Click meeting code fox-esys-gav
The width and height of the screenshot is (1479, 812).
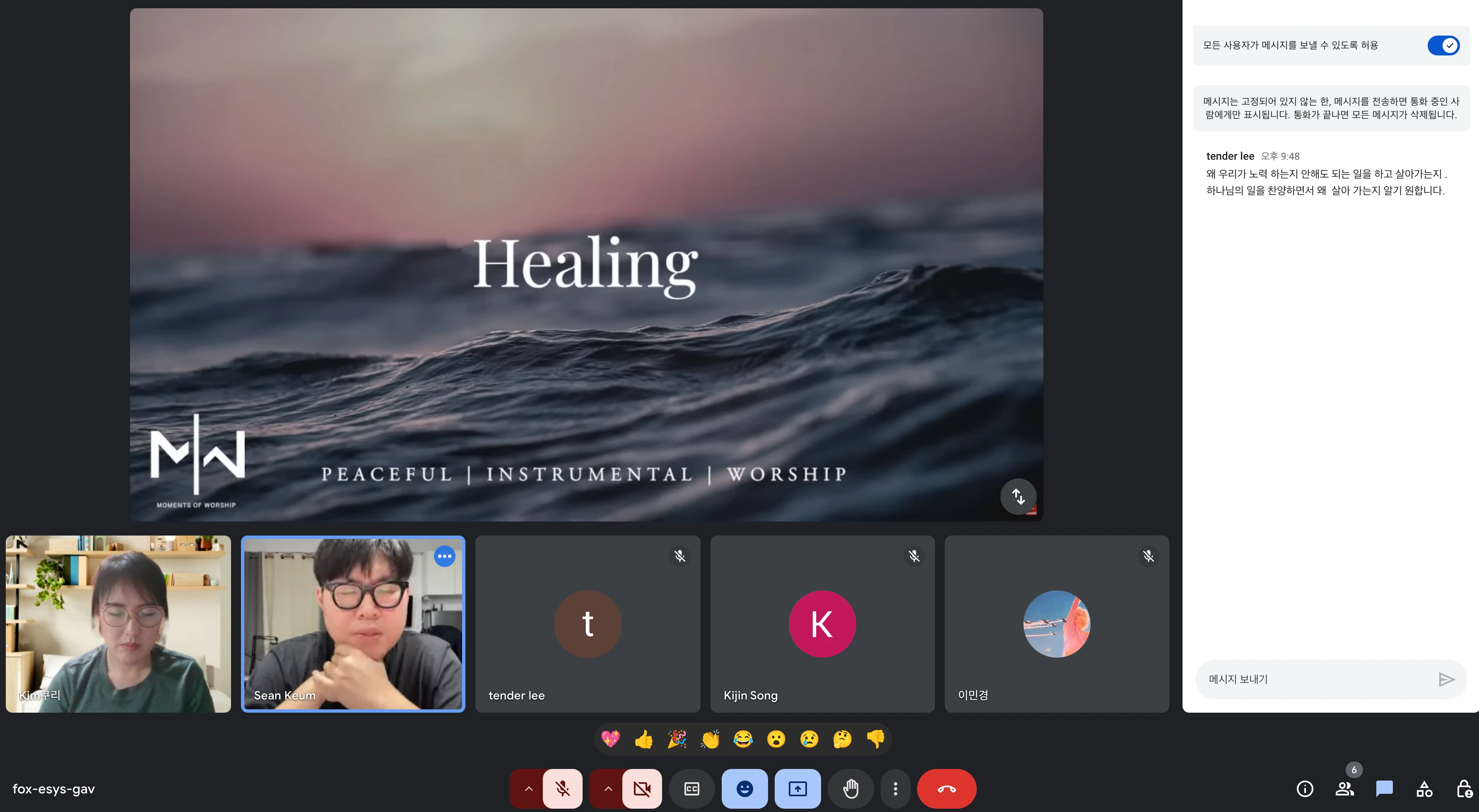pos(53,789)
